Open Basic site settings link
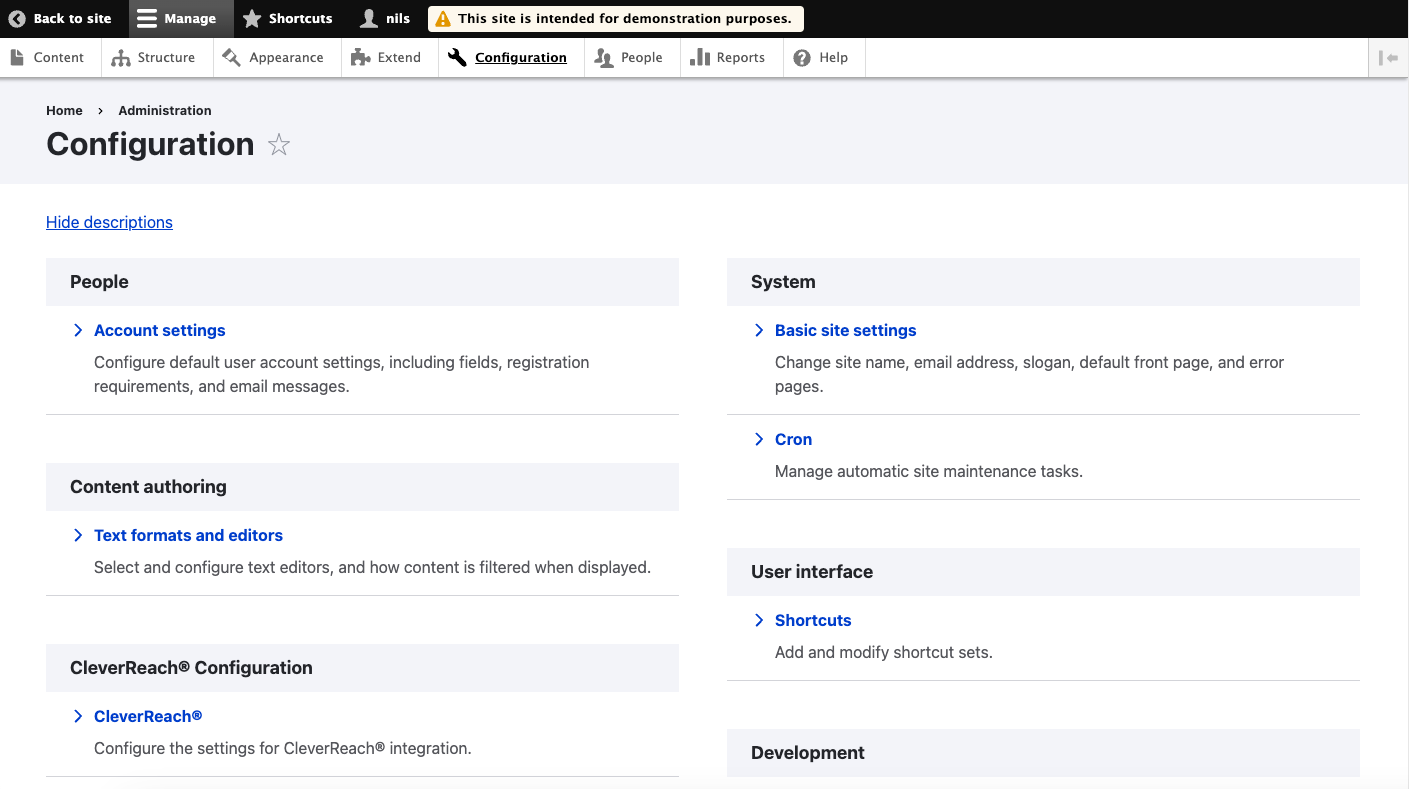This screenshot has width=1409, height=789. [846, 330]
